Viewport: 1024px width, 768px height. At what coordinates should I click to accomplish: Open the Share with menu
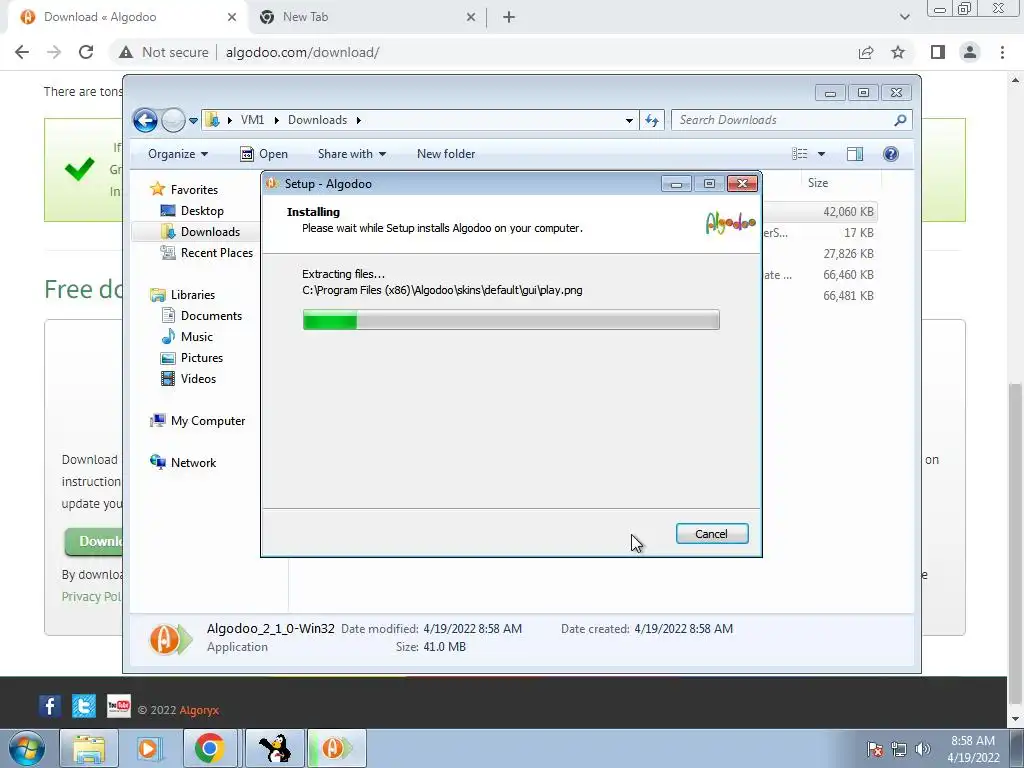[351, 154]
